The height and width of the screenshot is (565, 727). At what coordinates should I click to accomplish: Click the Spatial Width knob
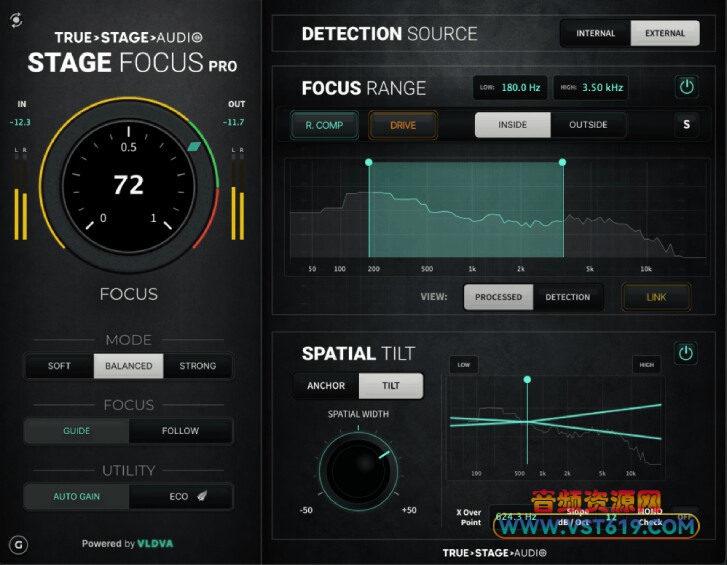point(358,471)
